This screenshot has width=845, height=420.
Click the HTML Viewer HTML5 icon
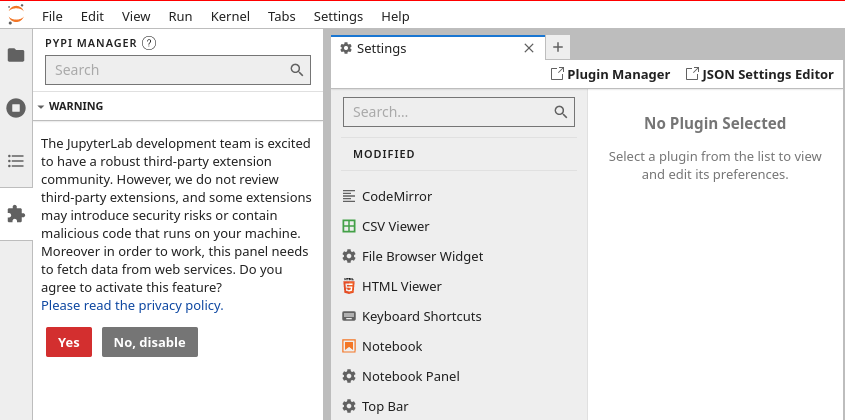[x=349, y=286]
